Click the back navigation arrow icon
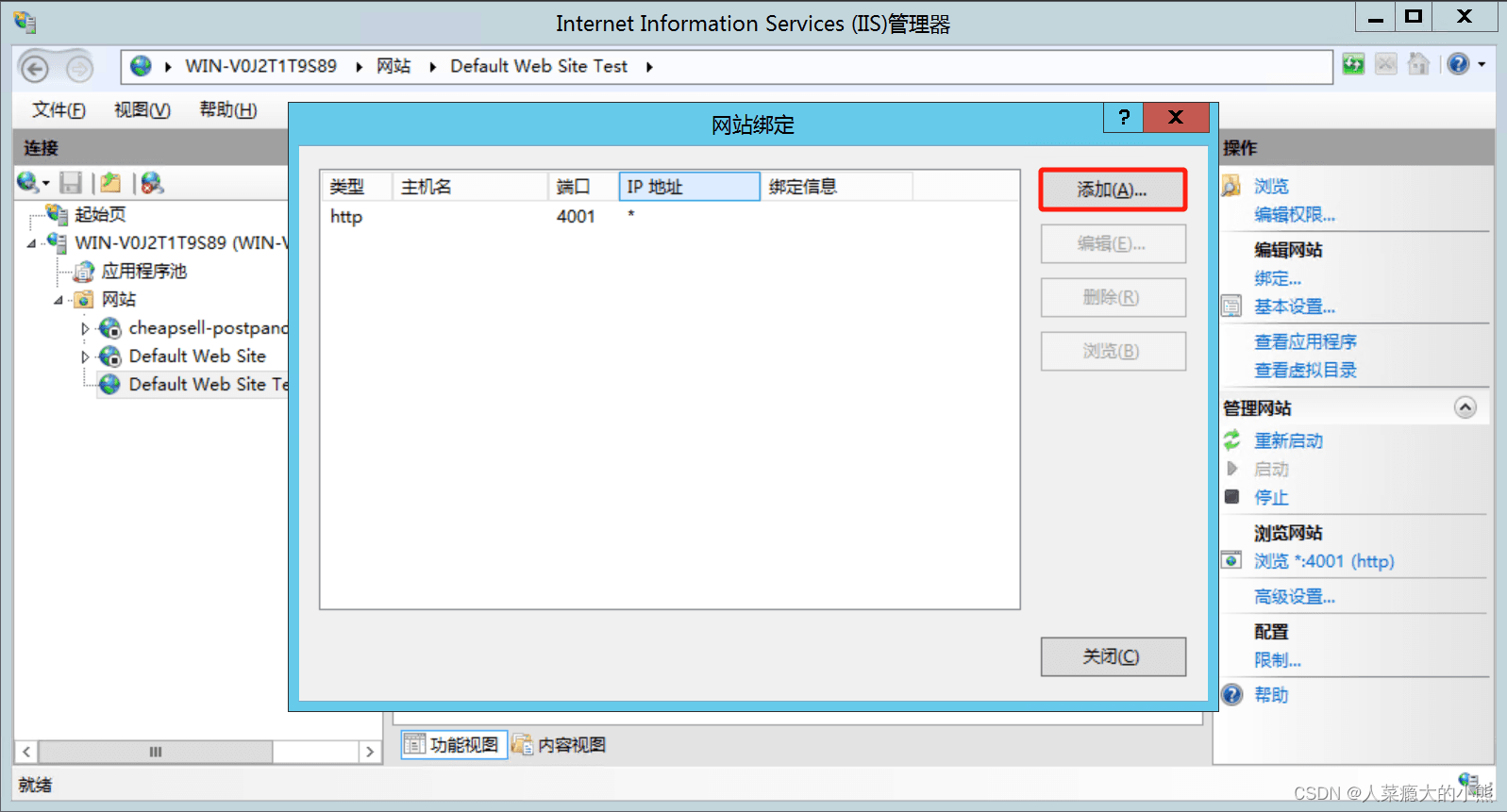 pos(35,68)
